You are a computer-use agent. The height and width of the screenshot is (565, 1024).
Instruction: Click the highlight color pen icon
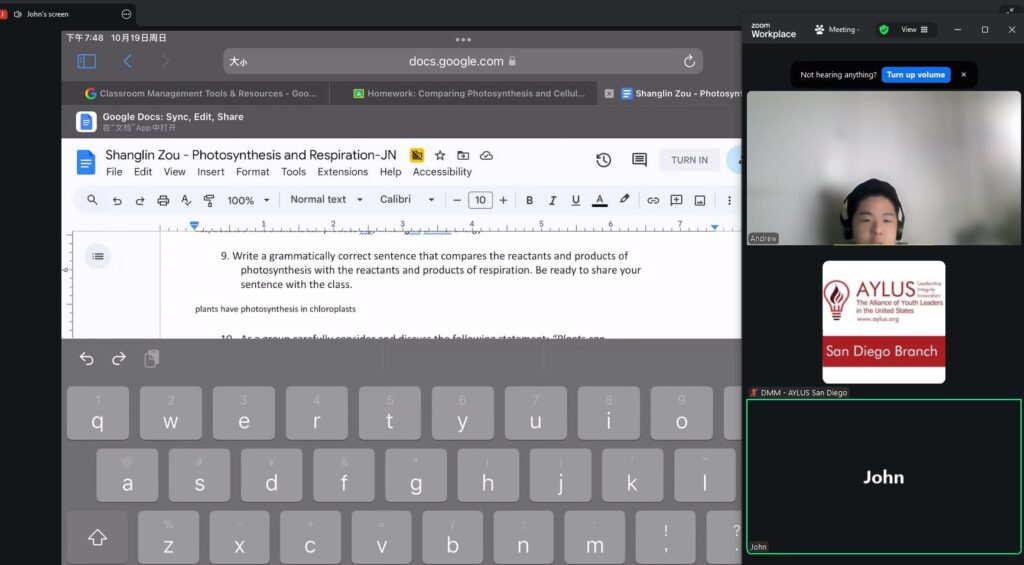pyautogui.click(x=625, y=200)
